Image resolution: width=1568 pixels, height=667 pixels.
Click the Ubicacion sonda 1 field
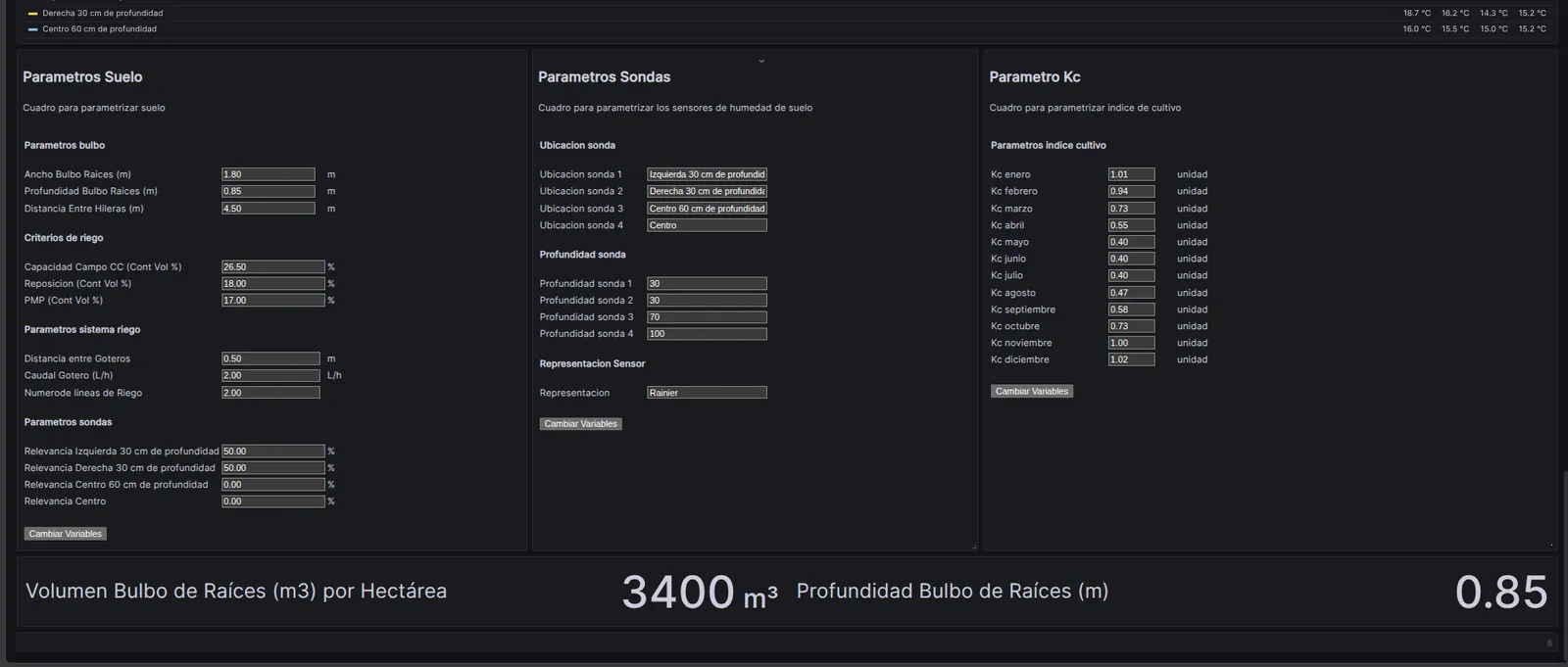coord(707,174)
